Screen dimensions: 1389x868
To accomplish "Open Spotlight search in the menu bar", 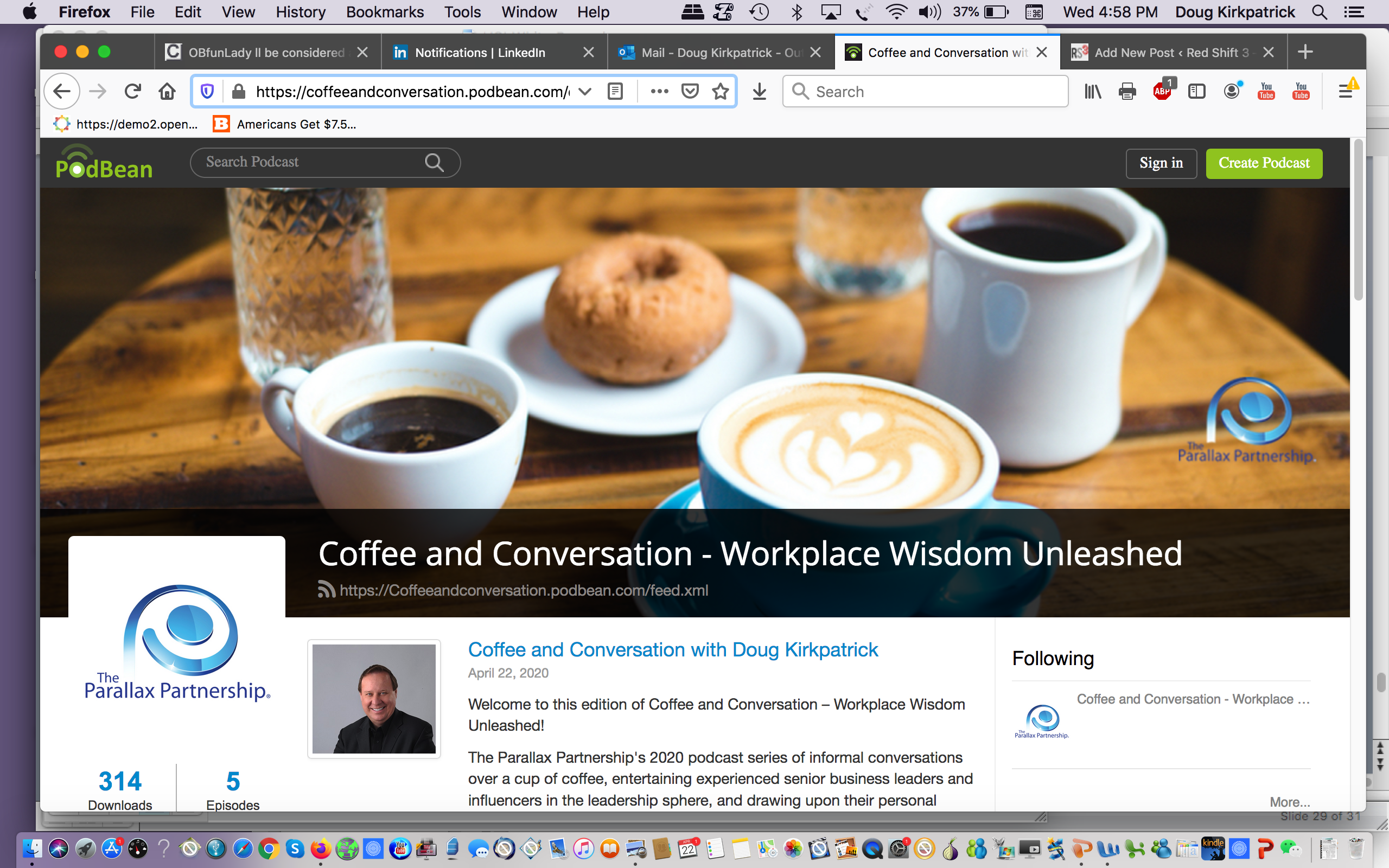I will pyautogui.click(x=1320, y=12).
